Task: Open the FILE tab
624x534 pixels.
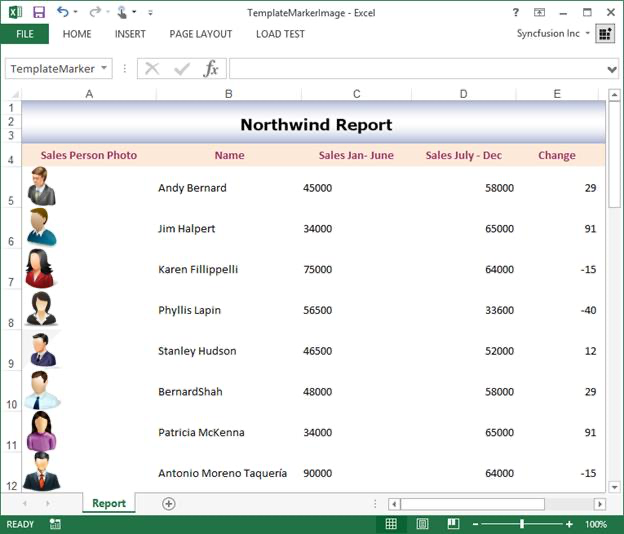Action: (25, 34)
